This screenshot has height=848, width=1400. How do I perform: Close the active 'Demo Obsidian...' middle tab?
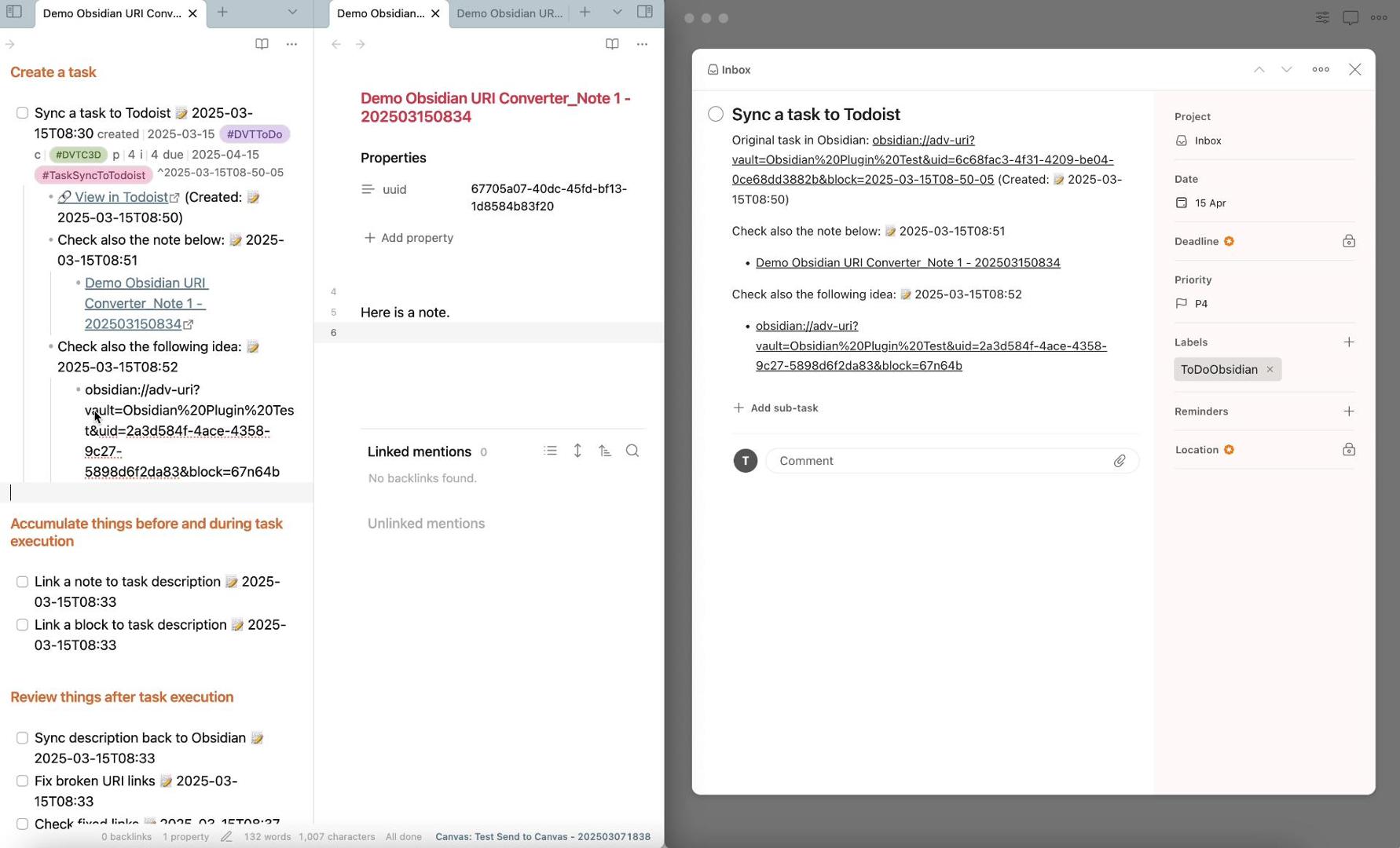[435, 13]
